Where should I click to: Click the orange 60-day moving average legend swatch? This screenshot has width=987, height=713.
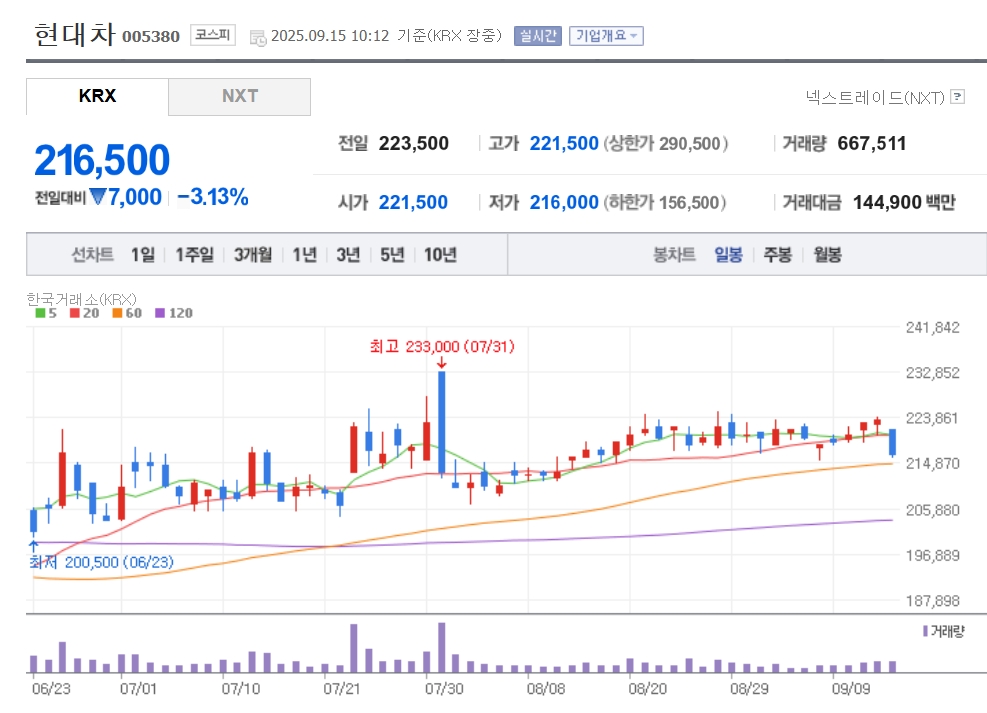click(117, 313)
